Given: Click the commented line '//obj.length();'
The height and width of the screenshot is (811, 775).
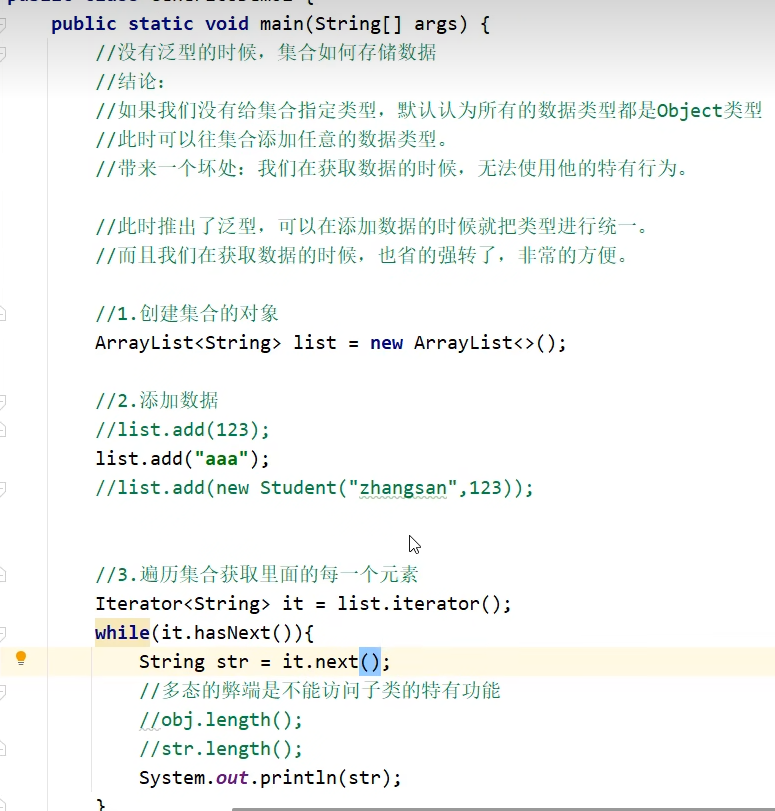Looking at the screenshot, I should (221, 720).
